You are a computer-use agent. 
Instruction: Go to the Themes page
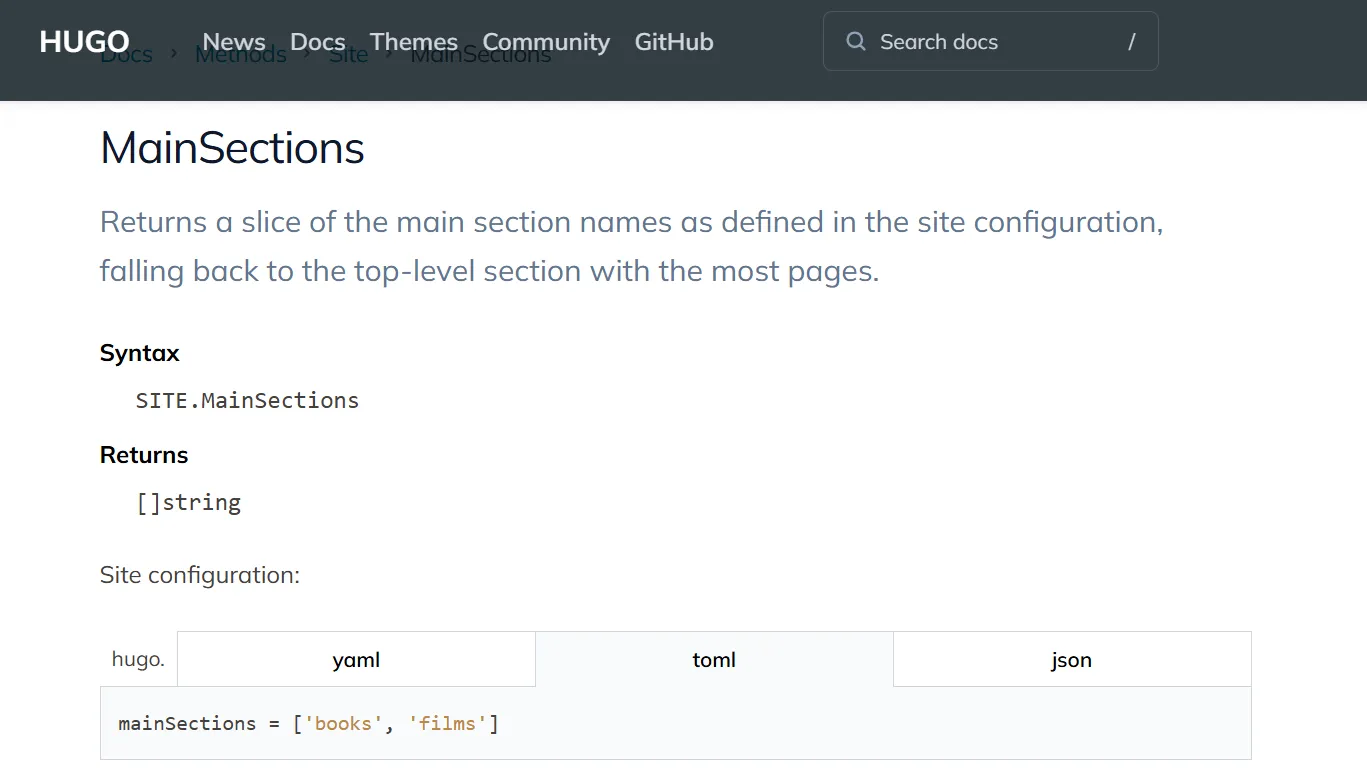tap(414, 42)
